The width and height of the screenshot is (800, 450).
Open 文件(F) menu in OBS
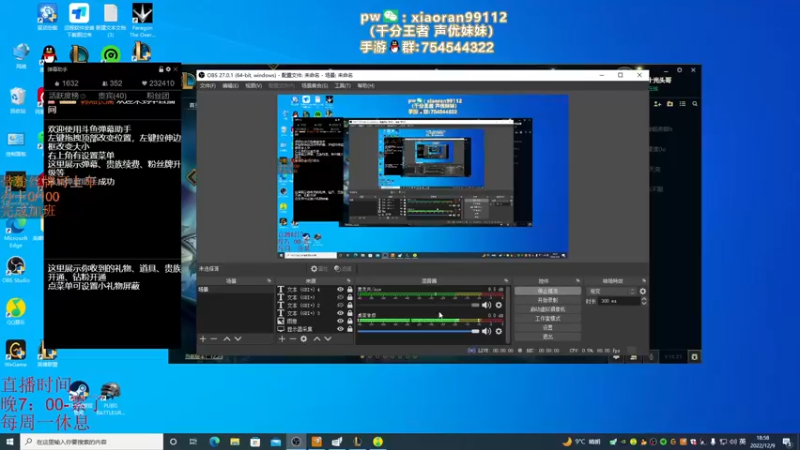coord(208,86)
